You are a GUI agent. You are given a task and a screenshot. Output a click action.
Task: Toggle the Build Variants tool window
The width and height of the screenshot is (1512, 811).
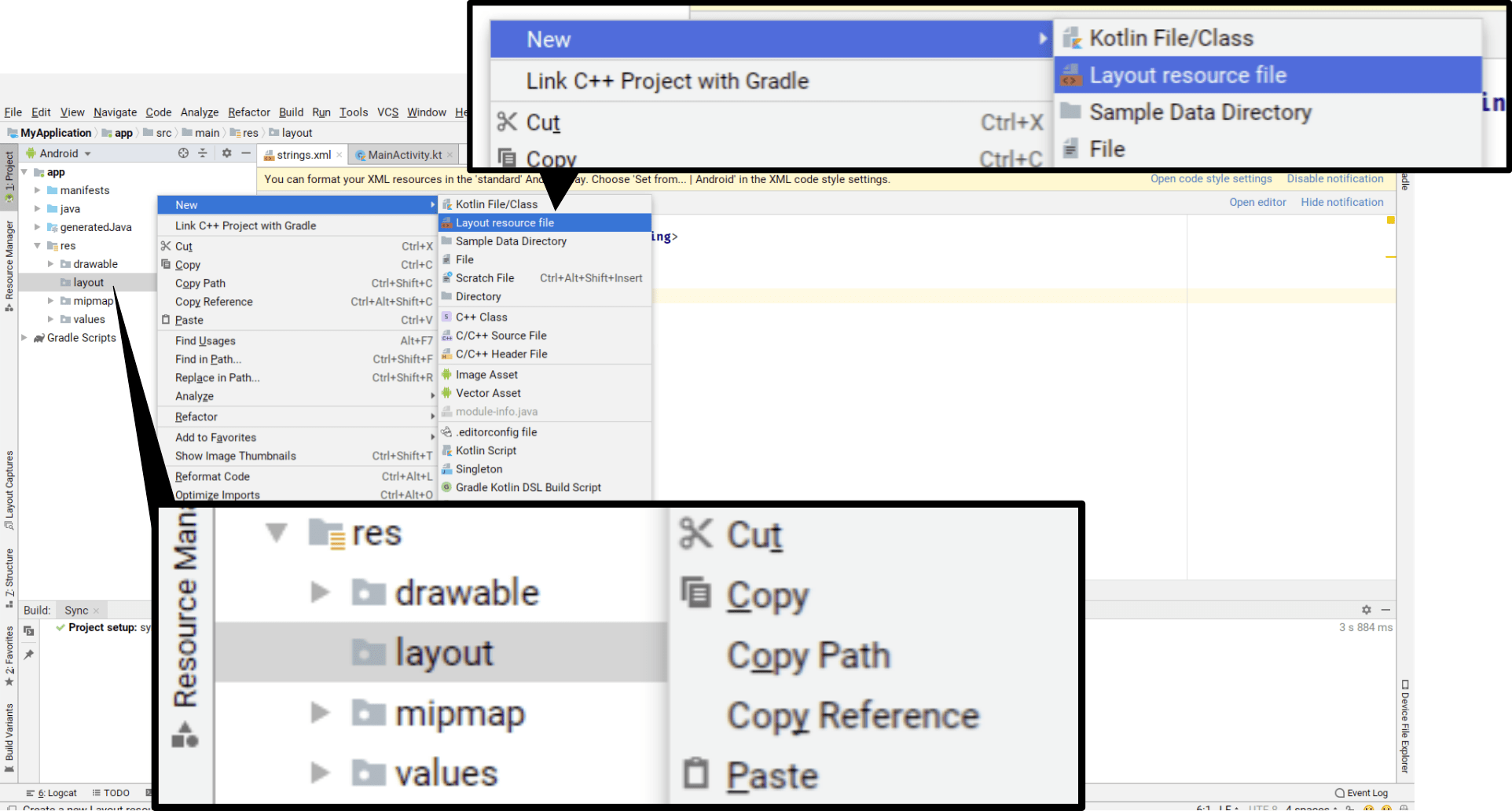point(9,738)
